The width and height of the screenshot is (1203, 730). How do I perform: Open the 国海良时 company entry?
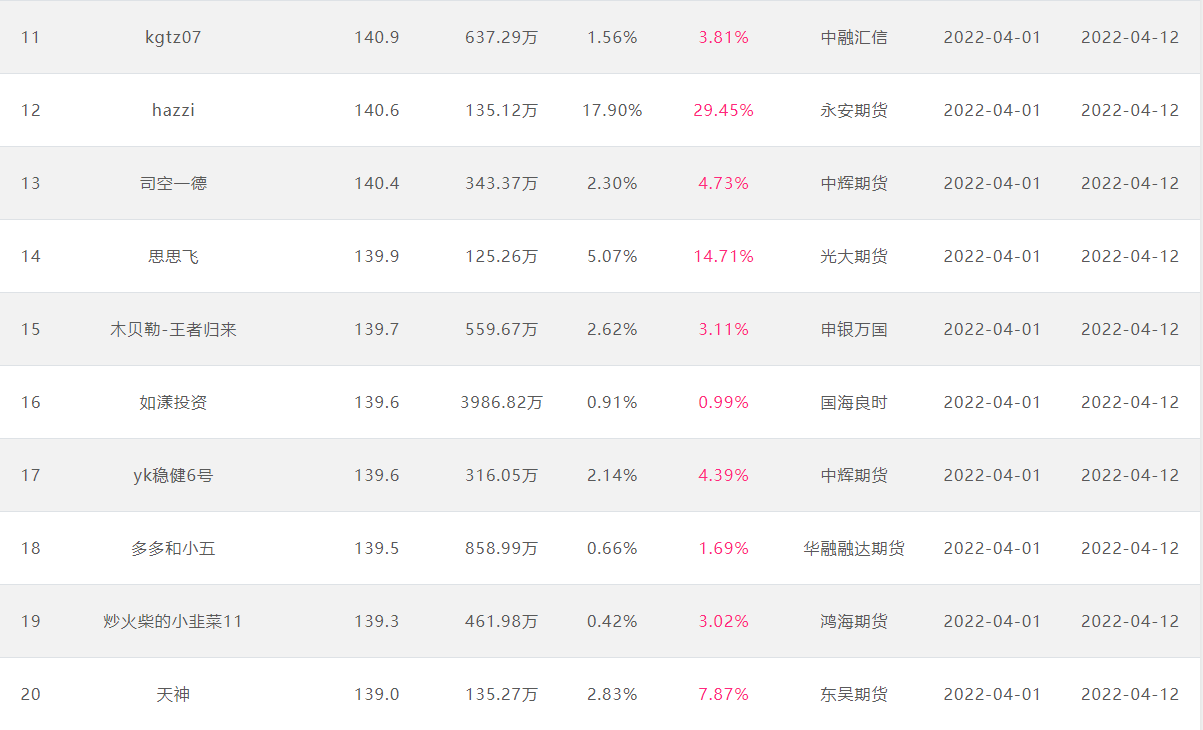tap(854, 402)
